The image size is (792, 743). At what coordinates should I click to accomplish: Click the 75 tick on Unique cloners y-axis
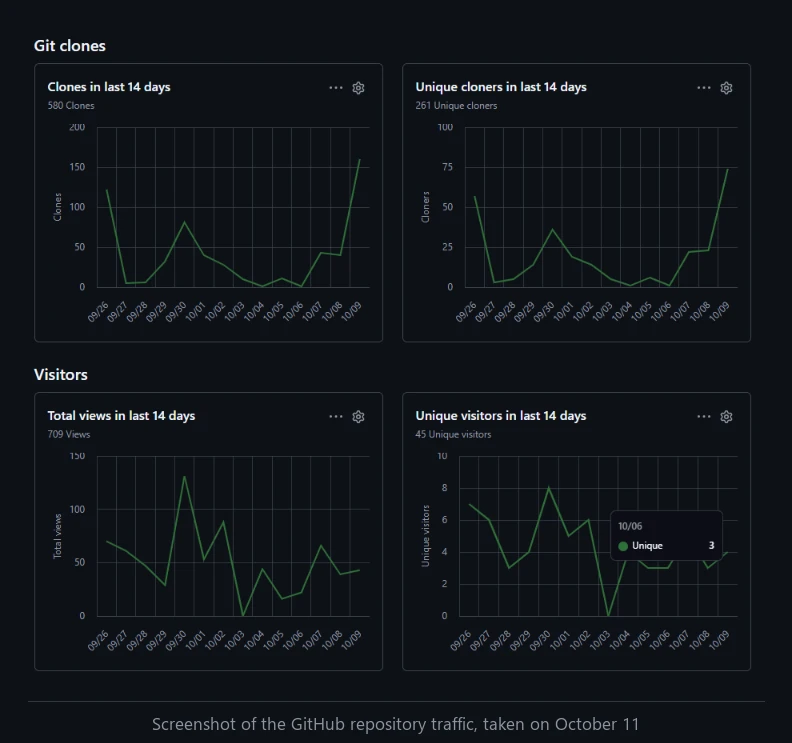448,167
